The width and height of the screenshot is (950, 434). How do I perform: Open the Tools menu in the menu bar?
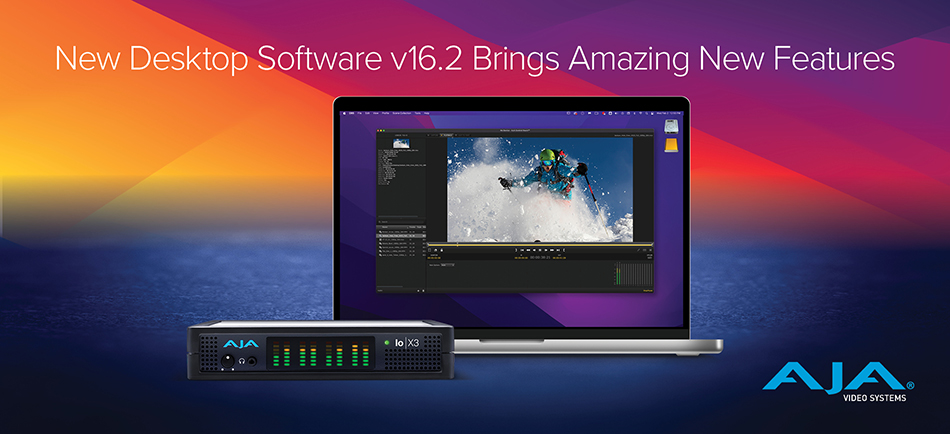tap(417, 113)
